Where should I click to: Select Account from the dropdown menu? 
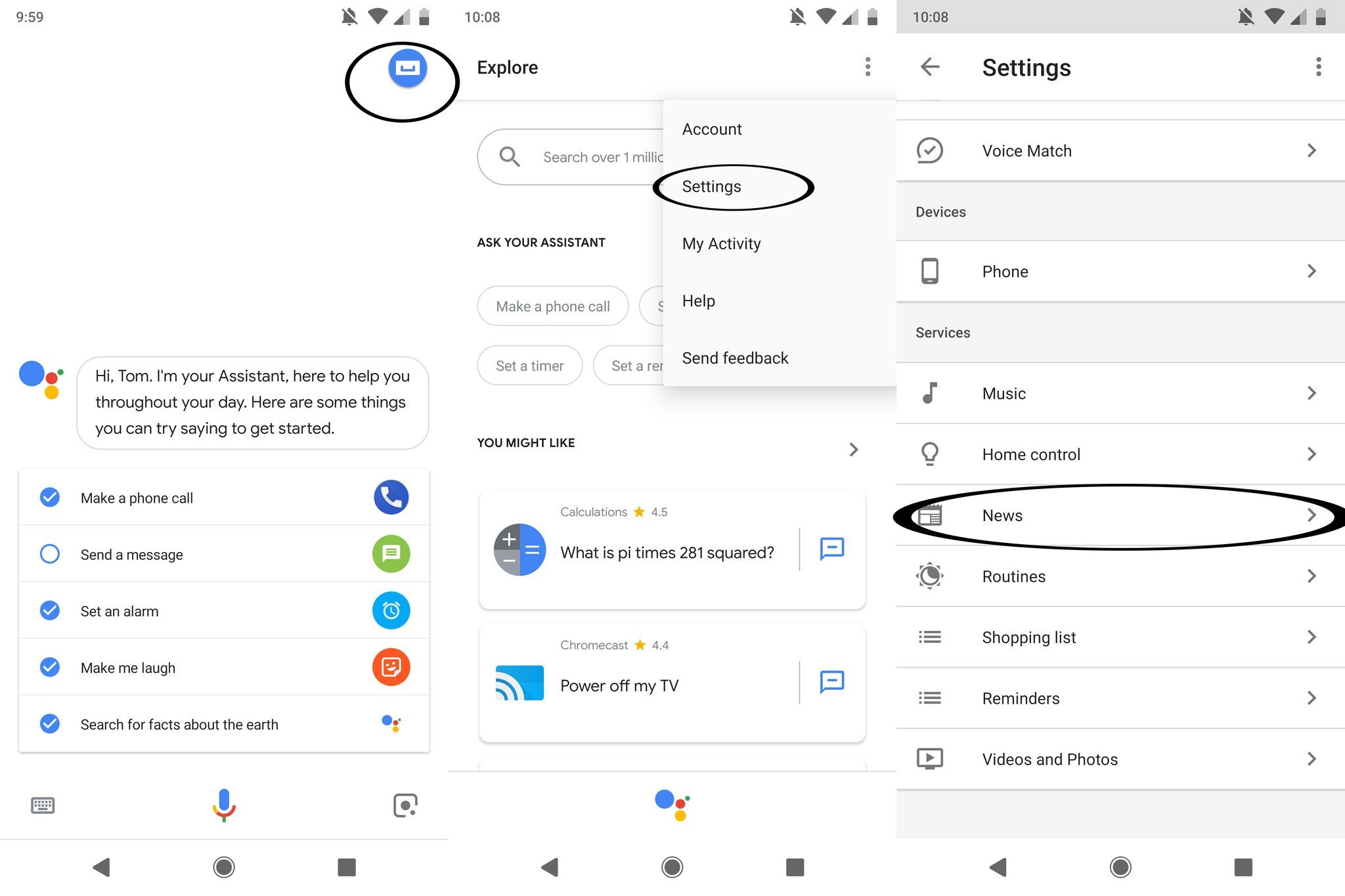pyautogui.click(x=712, y=129)
